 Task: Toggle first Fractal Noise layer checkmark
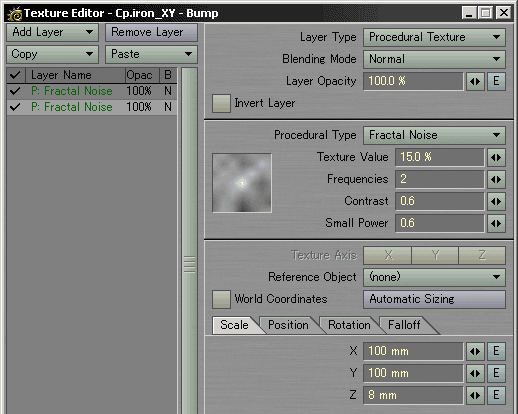click(x=15, y=91)
